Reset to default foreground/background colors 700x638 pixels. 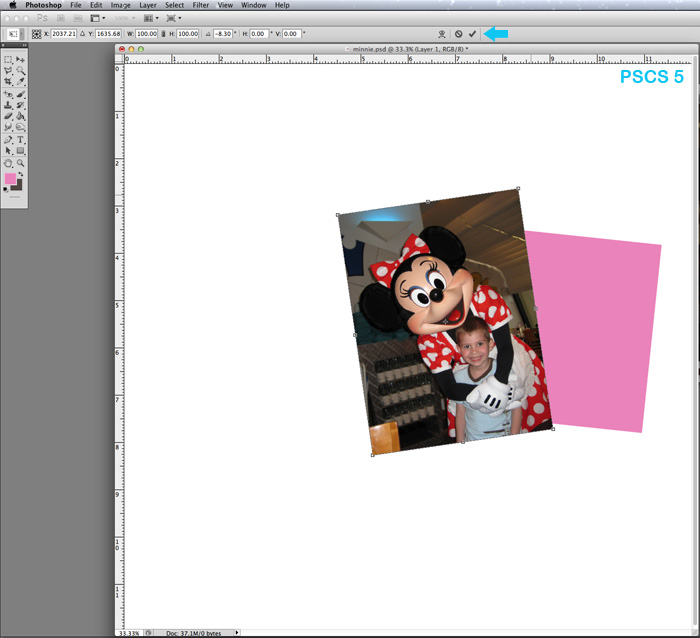coord(6,189)
